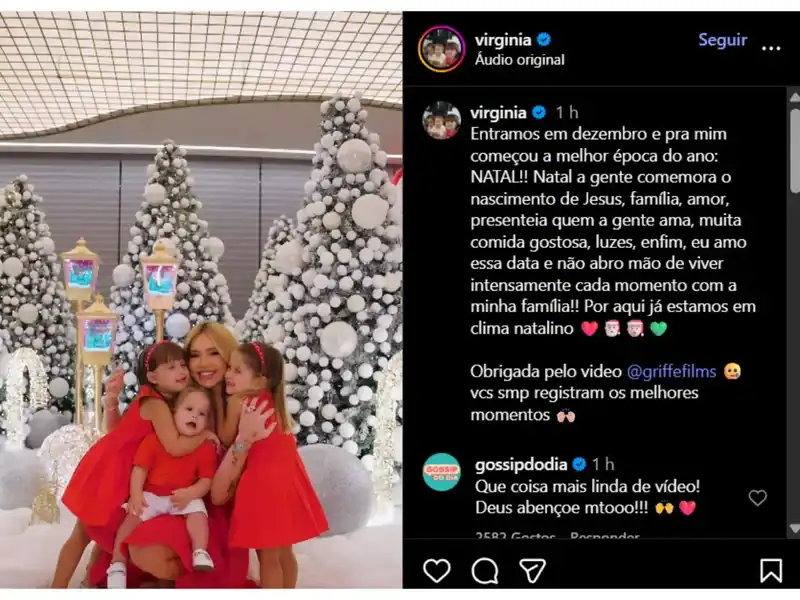Like the post with the heart icon
This screenshot has width=800, height=600.
(437, 570)
